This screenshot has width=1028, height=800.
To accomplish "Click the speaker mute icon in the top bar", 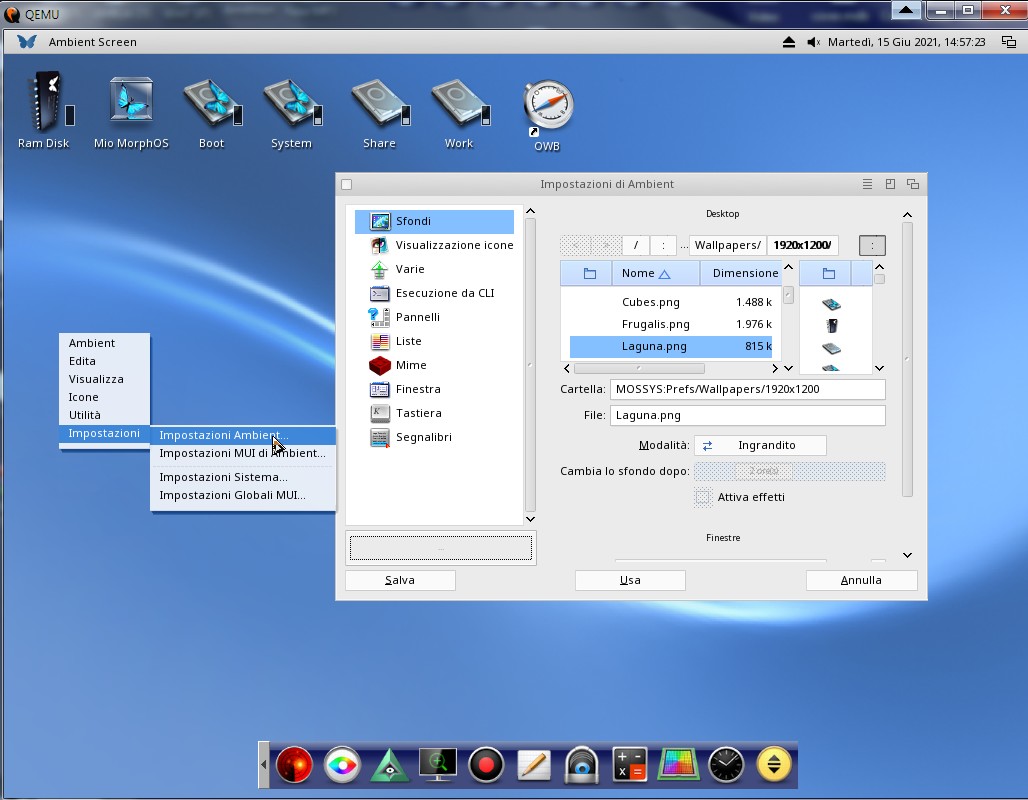I will click(x=813, y=42).
